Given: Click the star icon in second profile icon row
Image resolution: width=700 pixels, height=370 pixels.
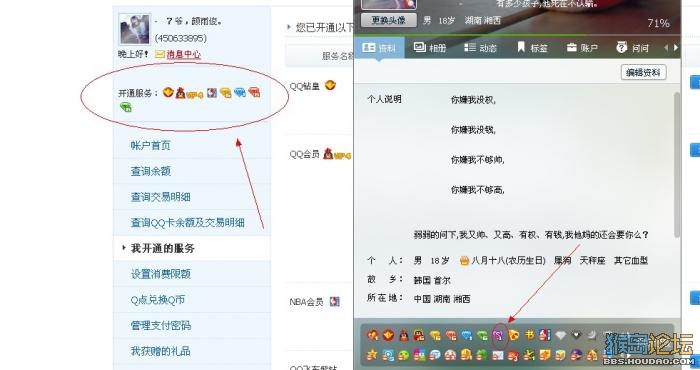Looking at the screenshot, I should pos(372,355).
